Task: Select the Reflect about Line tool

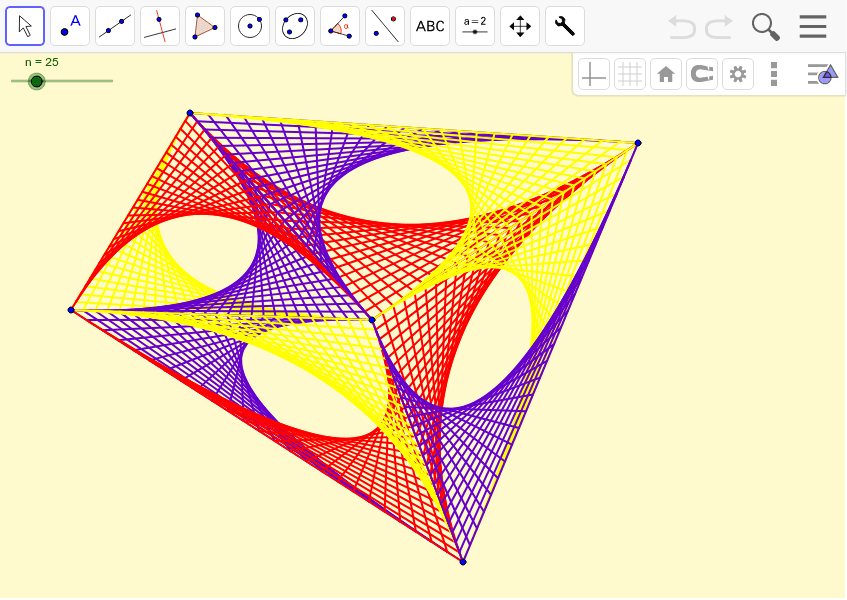Action: pos(385,26)
